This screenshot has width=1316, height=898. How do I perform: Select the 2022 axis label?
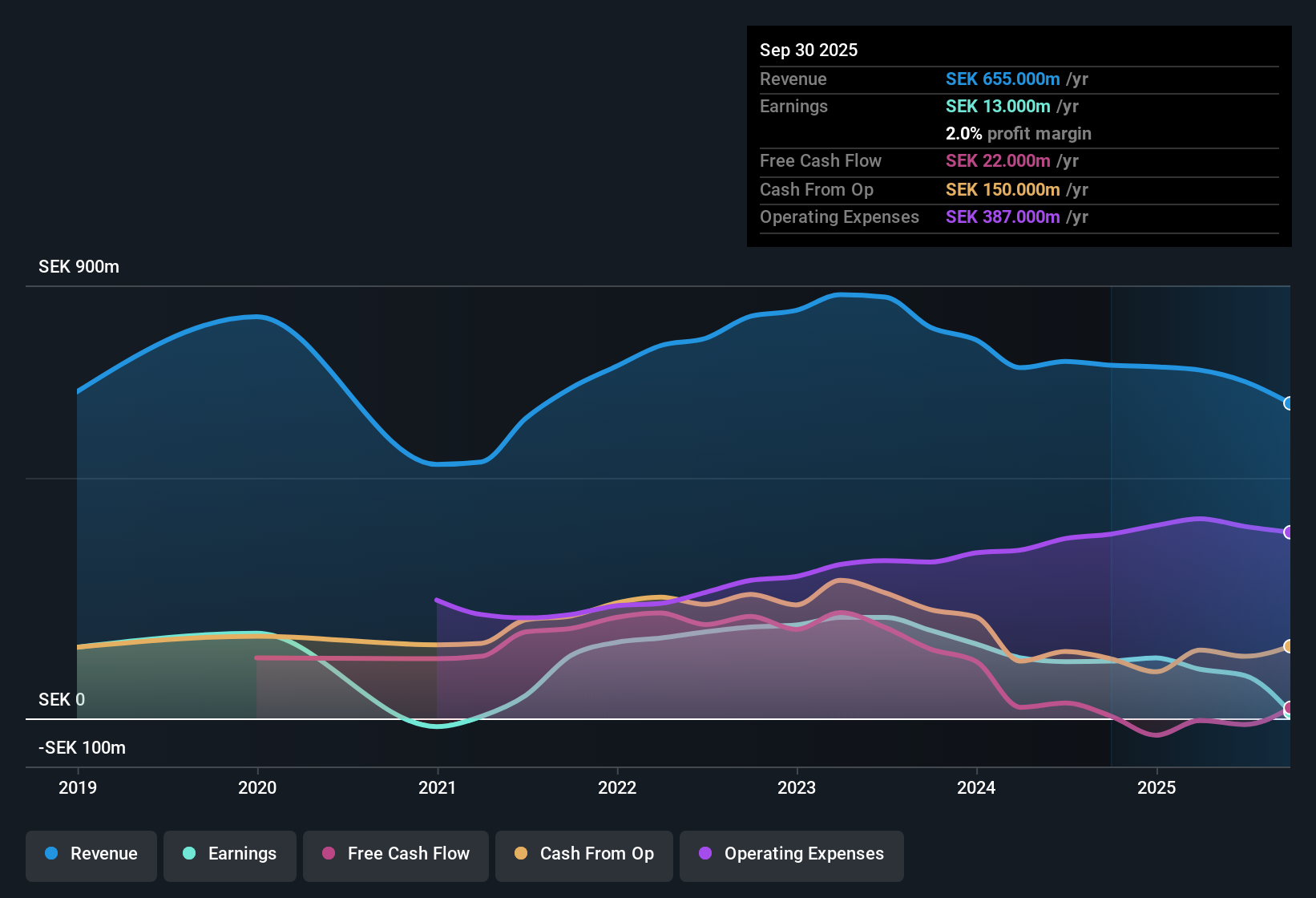pyautogui.click(x=617, y=788)
